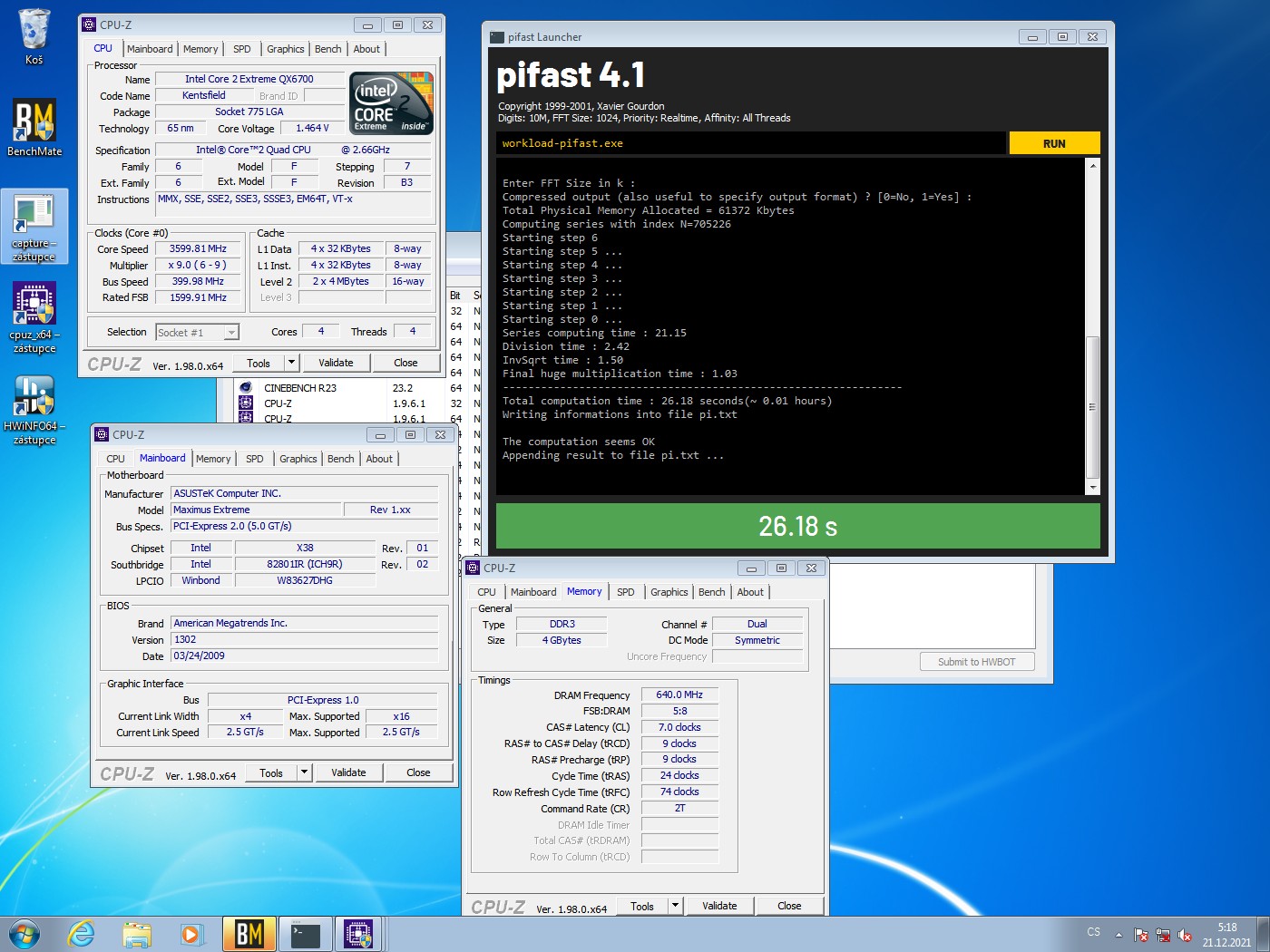Screen dimensions: 1270x952
Task: Show hidden tray icons arrow
Action: point(1119,934)
